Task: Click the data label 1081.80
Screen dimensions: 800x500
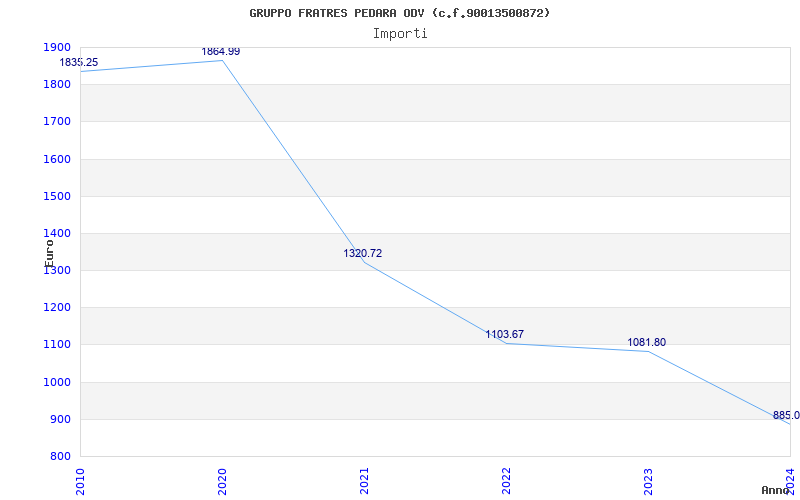Action: pos(646,342)
